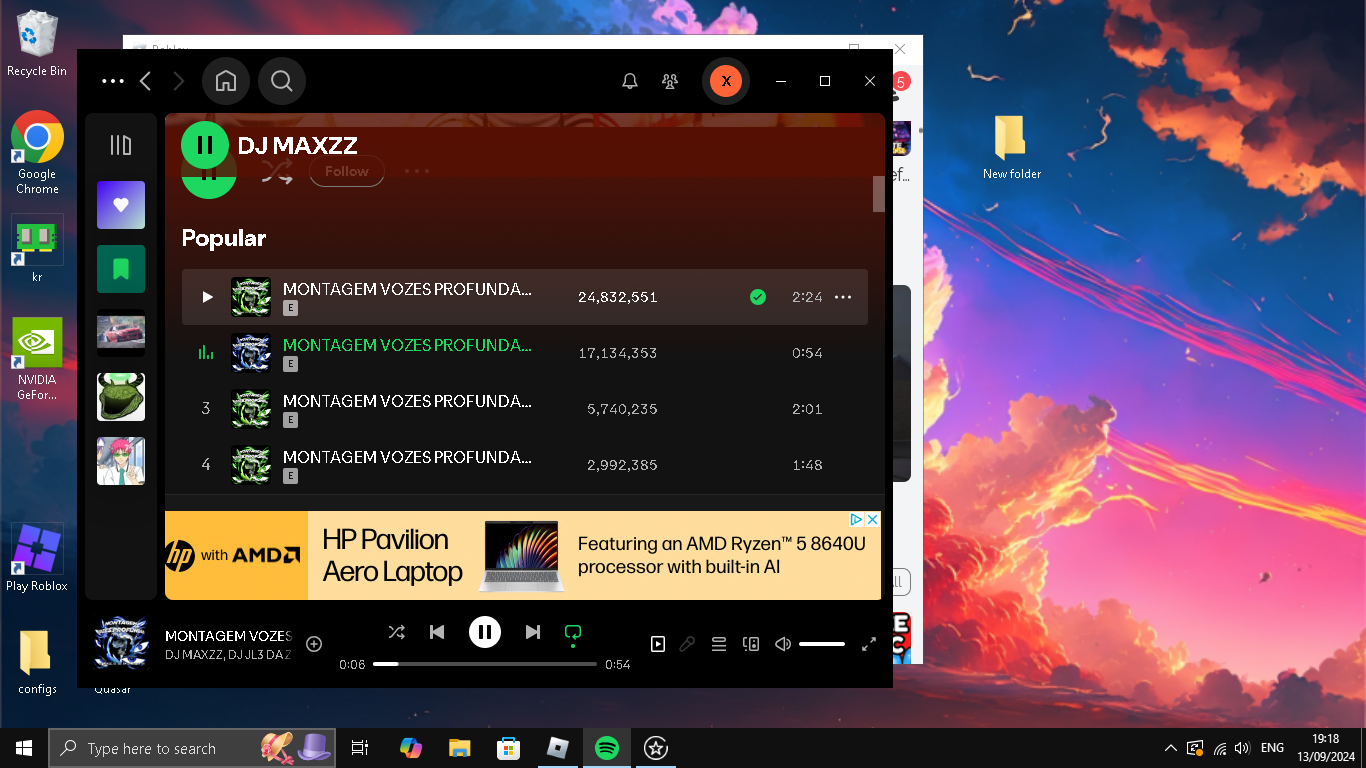Click album art of the 24,832,551 plays track
The height and width of the screenshot is (768, 1366).
251,297
